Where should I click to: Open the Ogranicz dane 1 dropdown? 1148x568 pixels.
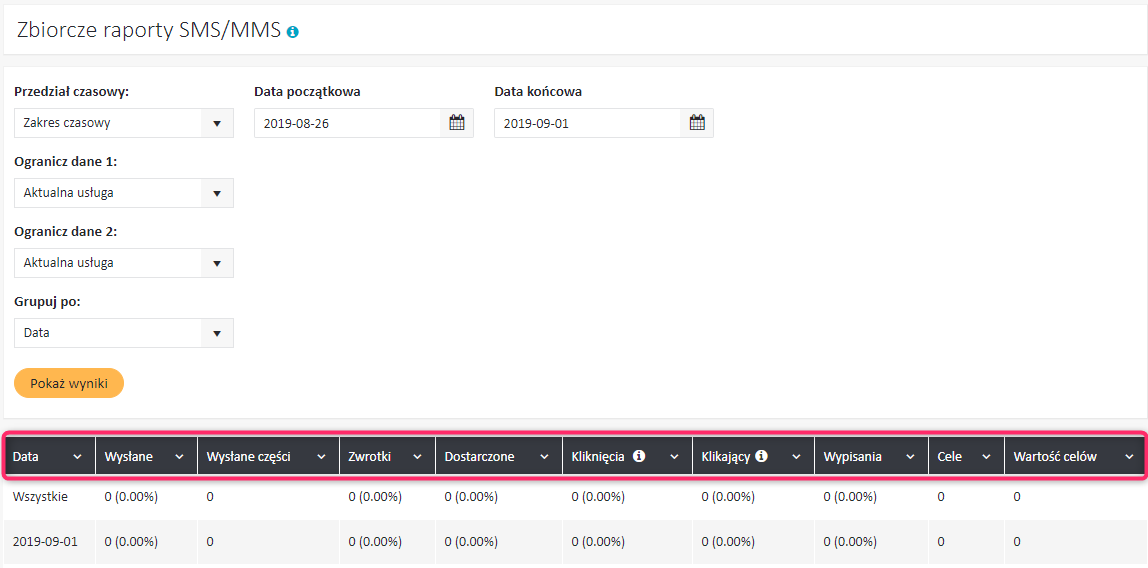tap(217, 193)
